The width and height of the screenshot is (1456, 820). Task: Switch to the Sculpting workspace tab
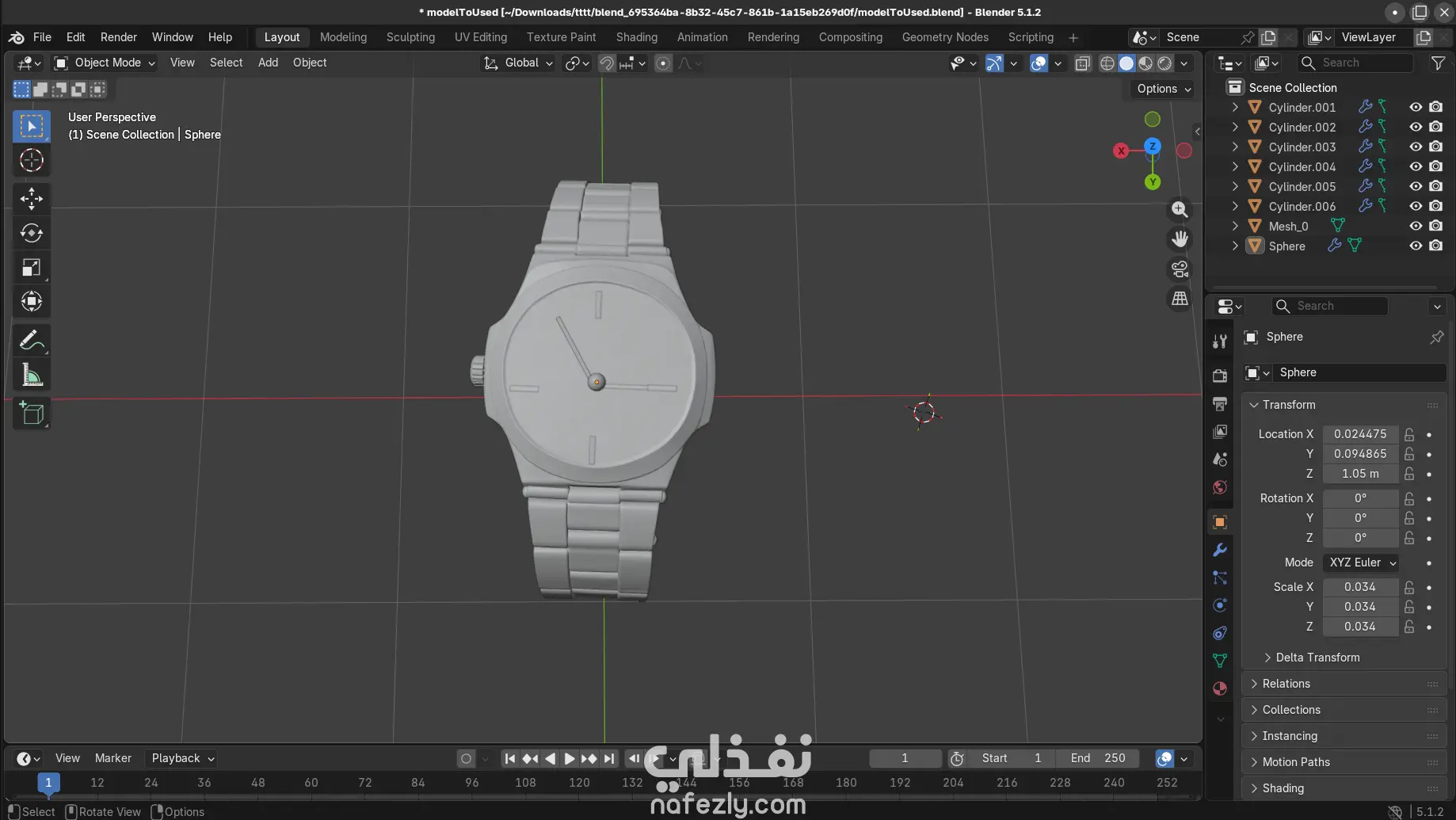[x=410, y=37]
